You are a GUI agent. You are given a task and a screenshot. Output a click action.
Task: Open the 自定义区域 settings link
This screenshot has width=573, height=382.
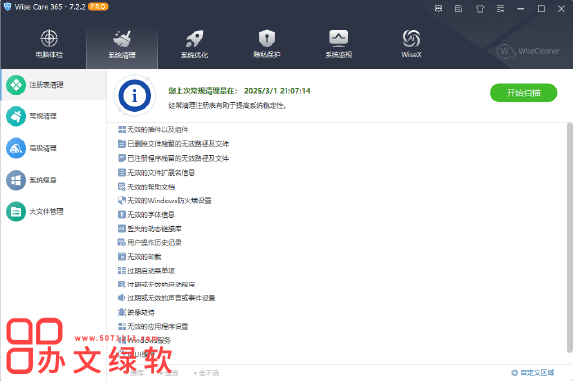click(532, 372)
